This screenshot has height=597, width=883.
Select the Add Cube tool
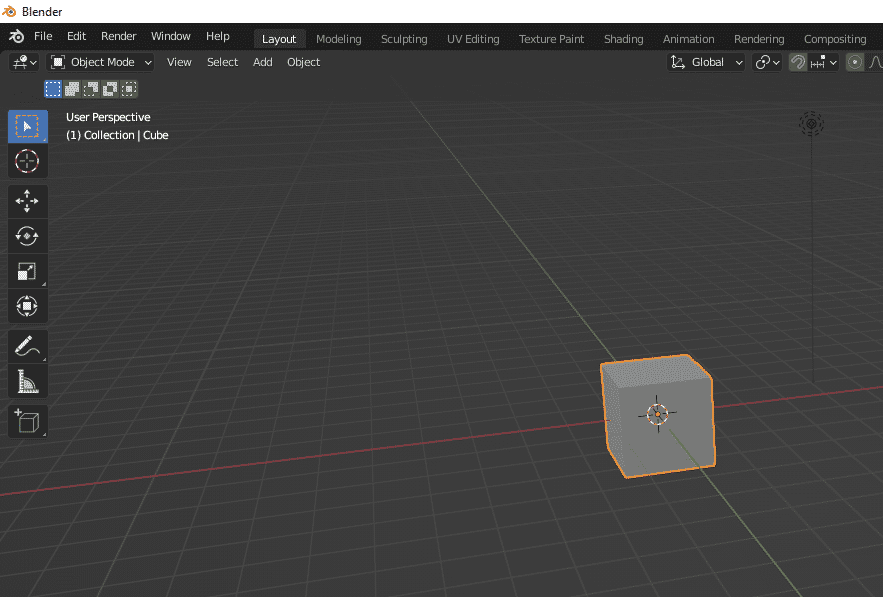point(27,420)
